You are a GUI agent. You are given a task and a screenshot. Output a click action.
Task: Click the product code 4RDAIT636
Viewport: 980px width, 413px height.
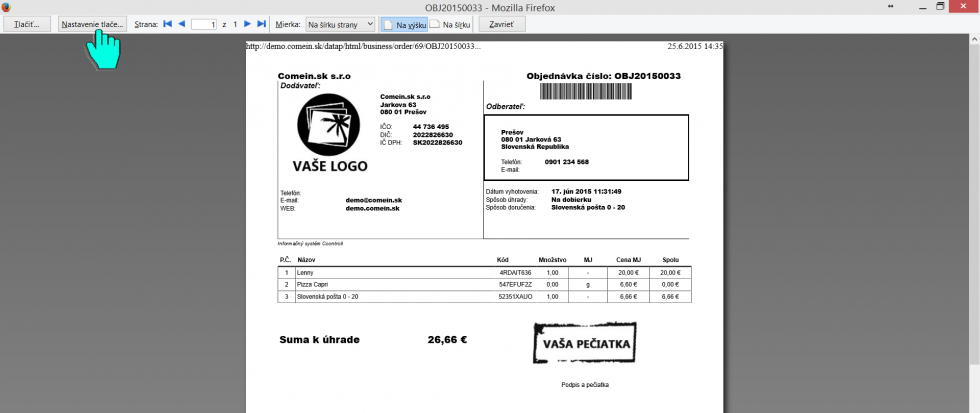[515, 273]
